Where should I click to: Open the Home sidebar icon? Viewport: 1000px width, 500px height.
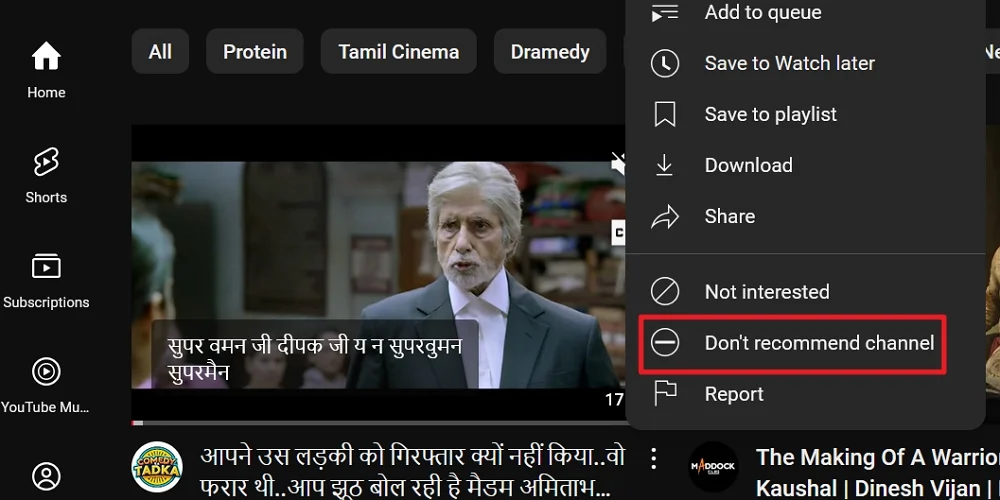pyautogui.click(x=46, y=70)
